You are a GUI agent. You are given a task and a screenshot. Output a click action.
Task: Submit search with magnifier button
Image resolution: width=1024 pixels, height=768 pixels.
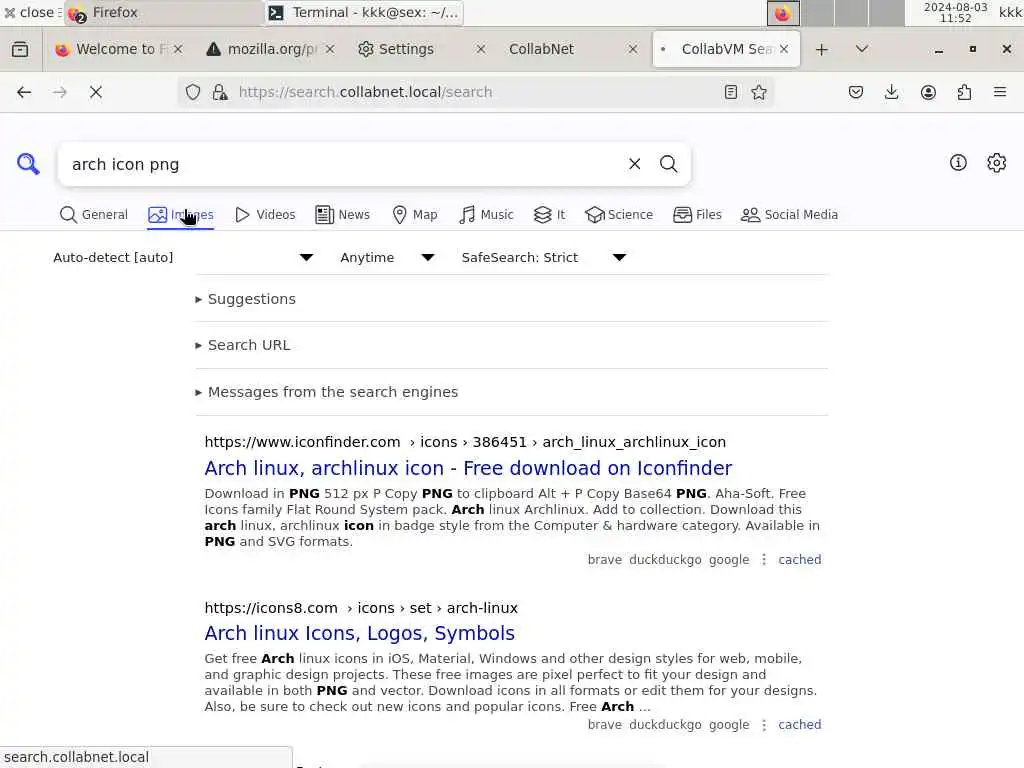click(668, 164)
